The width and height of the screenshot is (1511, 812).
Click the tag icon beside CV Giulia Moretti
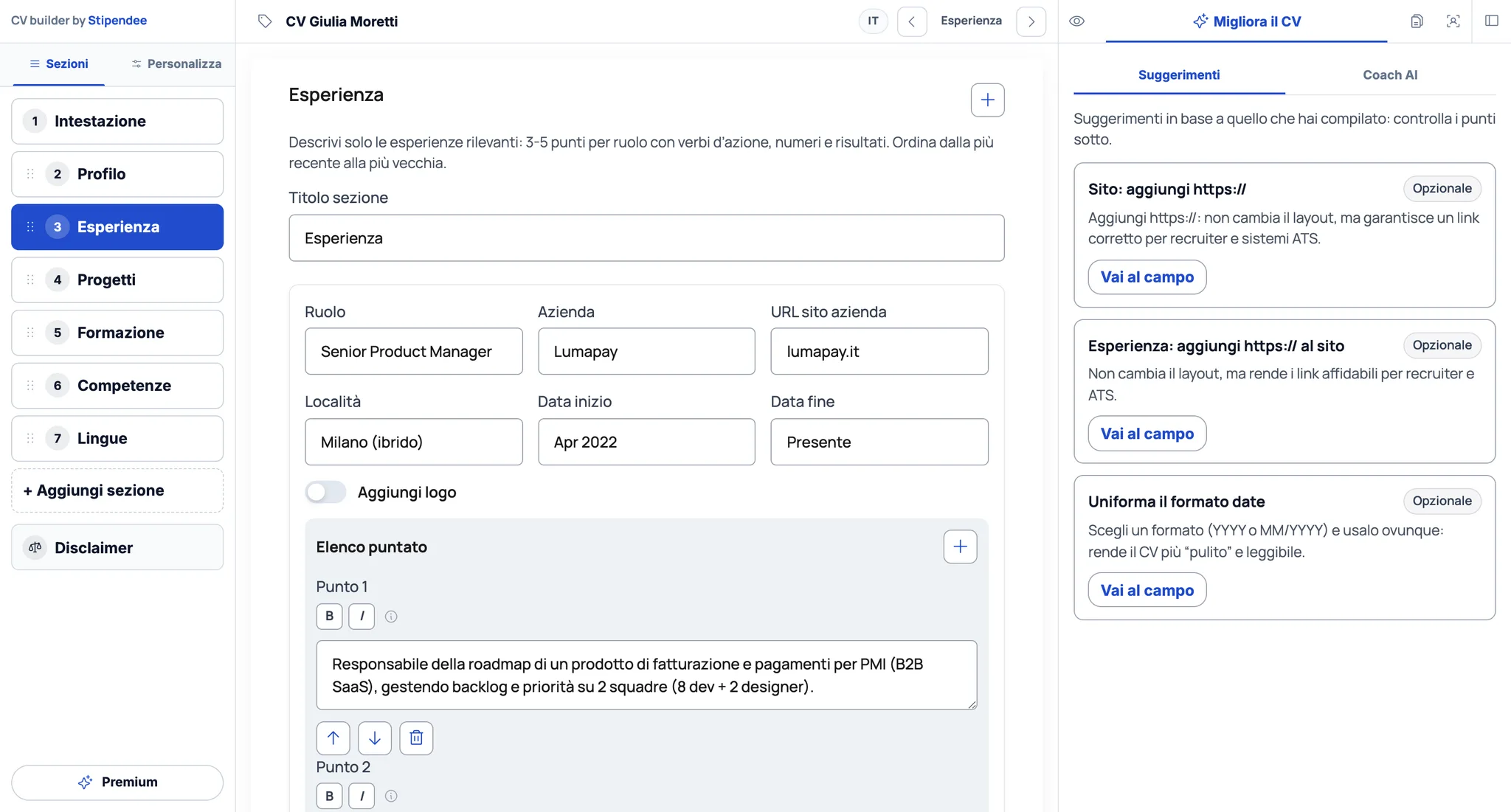tap(265, 21)
